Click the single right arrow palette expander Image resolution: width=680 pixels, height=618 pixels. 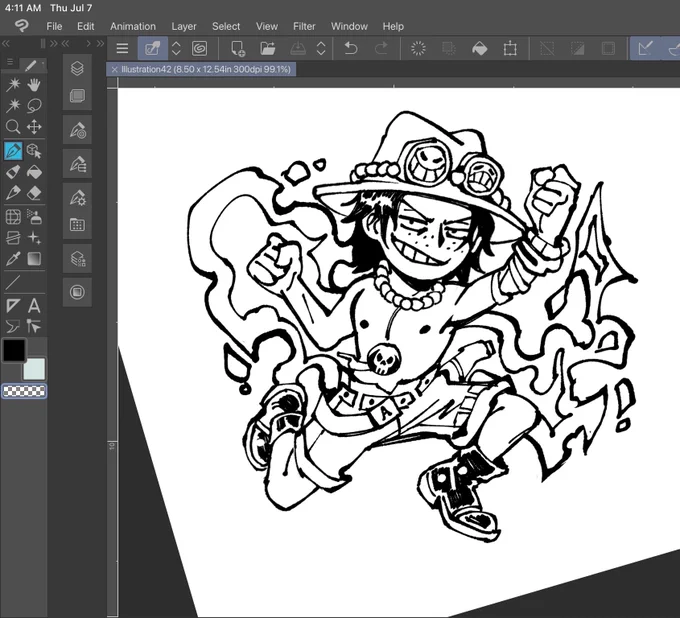click(x=88, y=43)
